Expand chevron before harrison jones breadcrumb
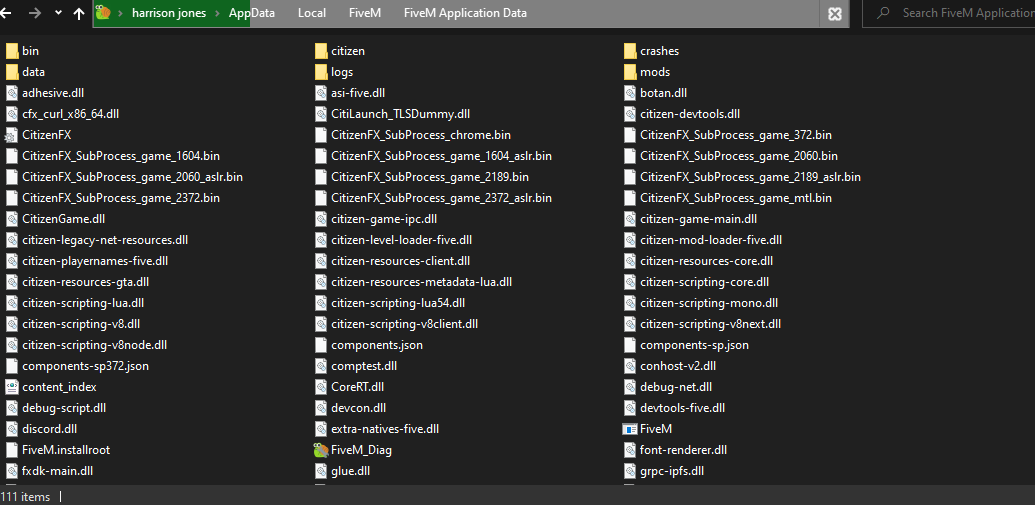 tap(121, 13)
